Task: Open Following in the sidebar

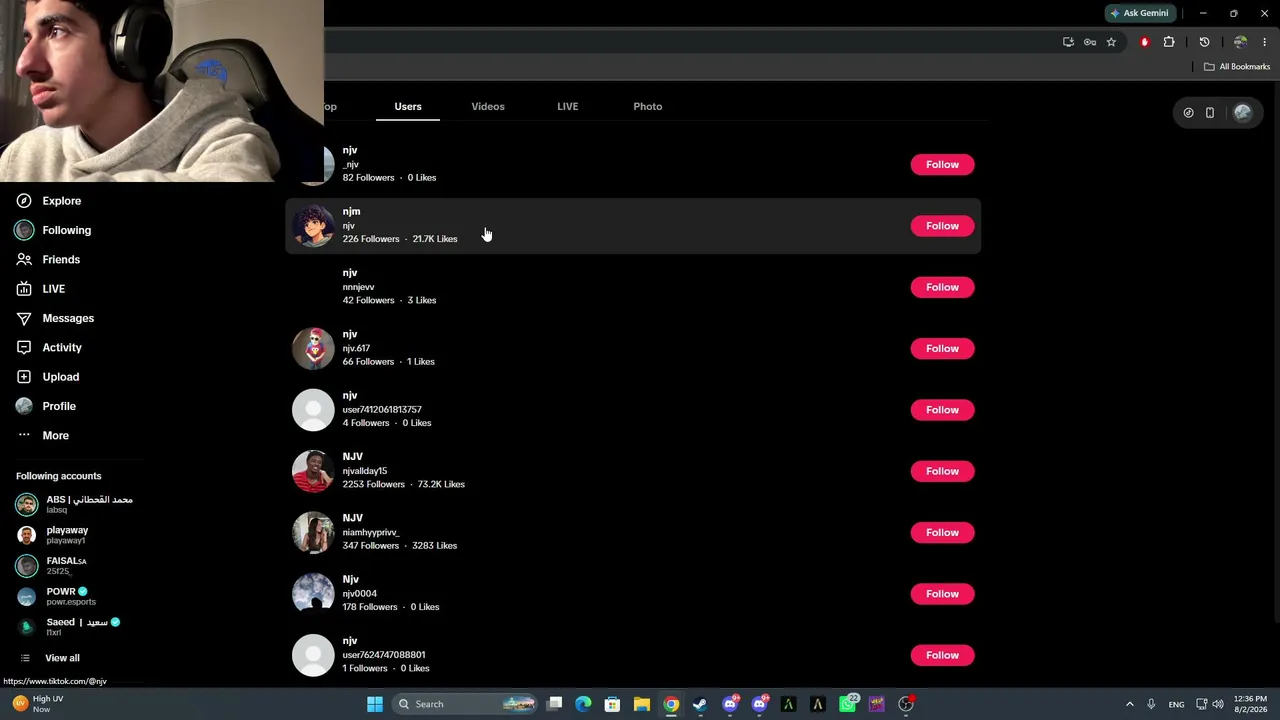Action: point(53,230)
